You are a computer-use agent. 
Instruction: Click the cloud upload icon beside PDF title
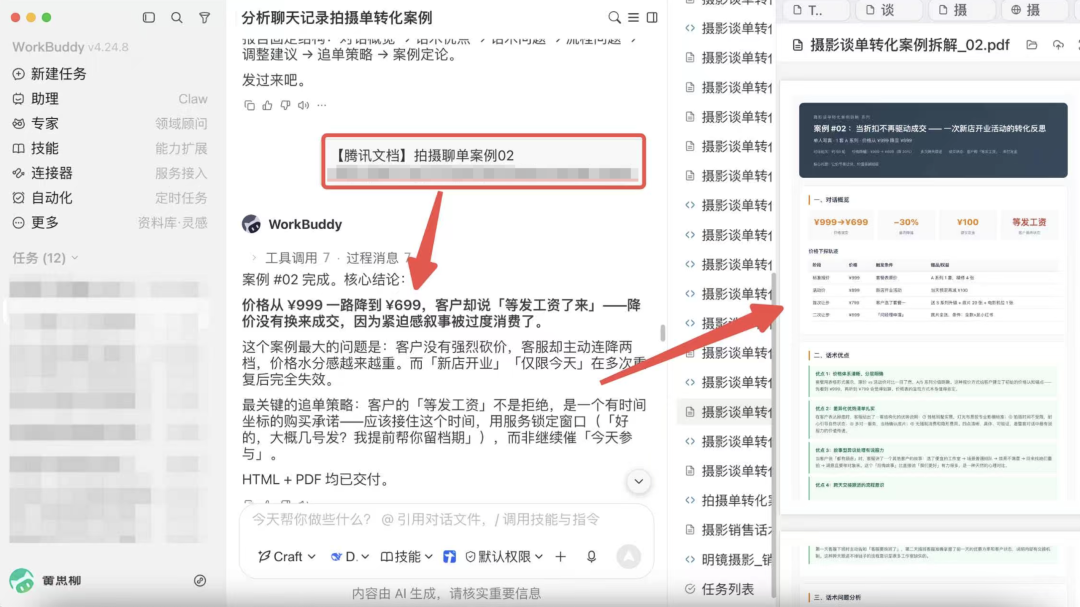pyautogui.click(x=1059, y=45)
